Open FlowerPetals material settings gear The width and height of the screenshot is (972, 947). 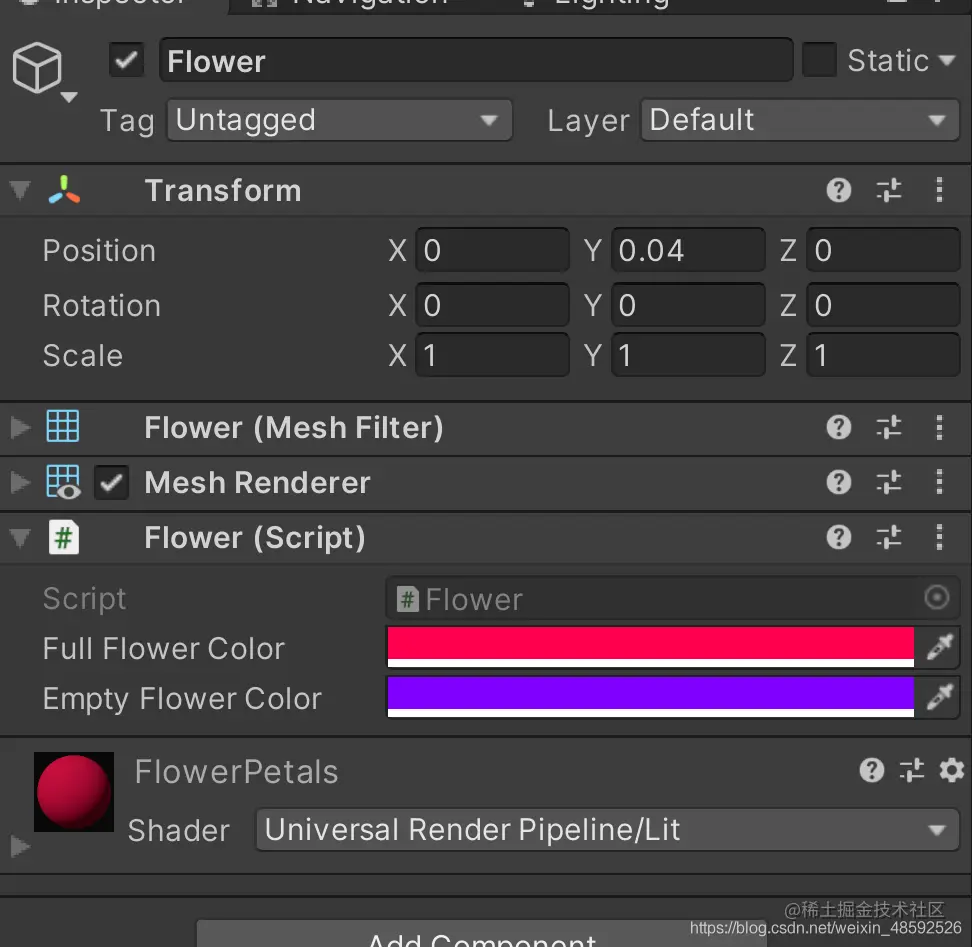pyautogui.click(x=952, y=770)
